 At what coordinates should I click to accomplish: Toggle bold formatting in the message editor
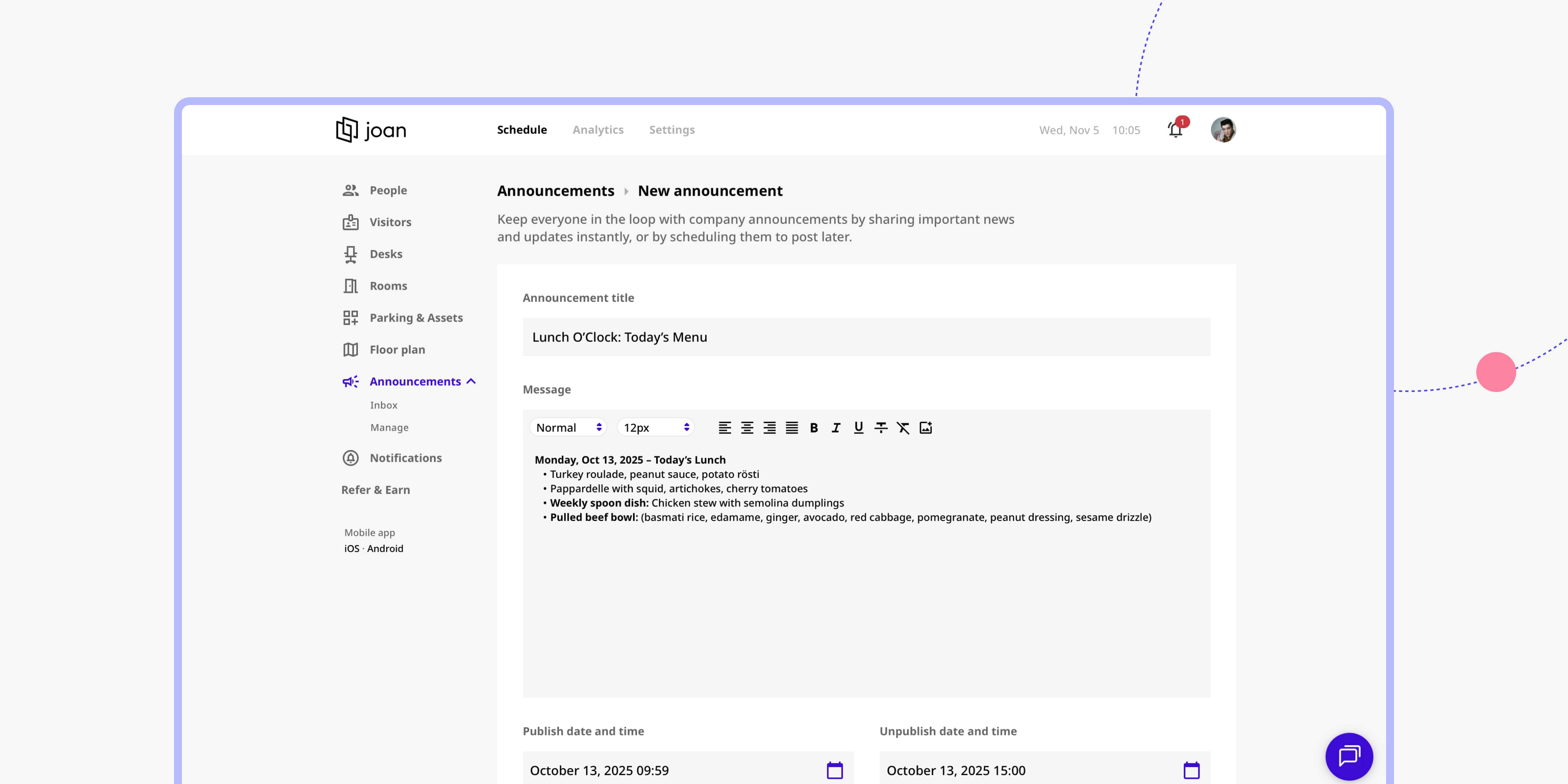pyautogui.click(x=813, y=427)
